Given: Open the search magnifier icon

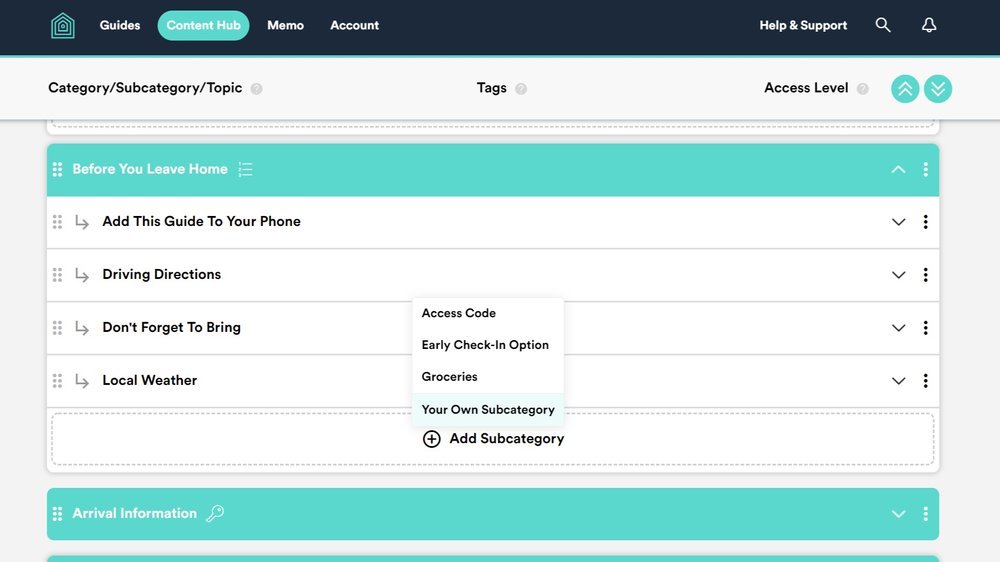Looking at the screenshot, I should [x=883, y=25].
